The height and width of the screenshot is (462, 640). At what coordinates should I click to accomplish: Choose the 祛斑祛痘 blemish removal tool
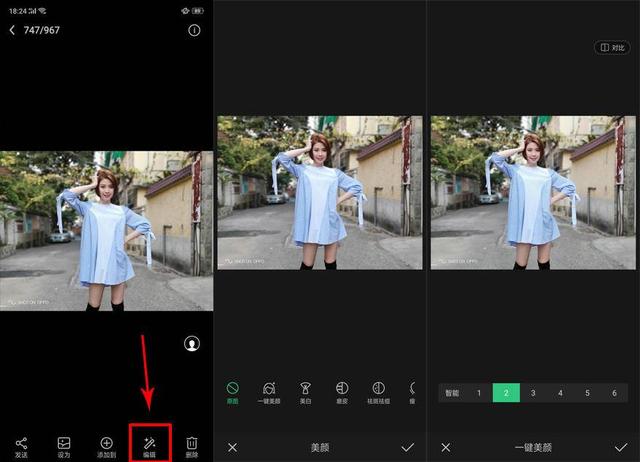[378, 391]
